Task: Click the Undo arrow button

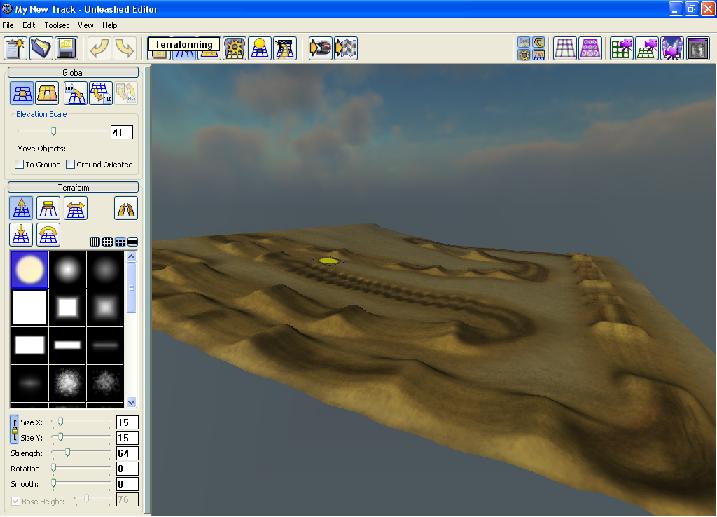Action: point(98,47)
